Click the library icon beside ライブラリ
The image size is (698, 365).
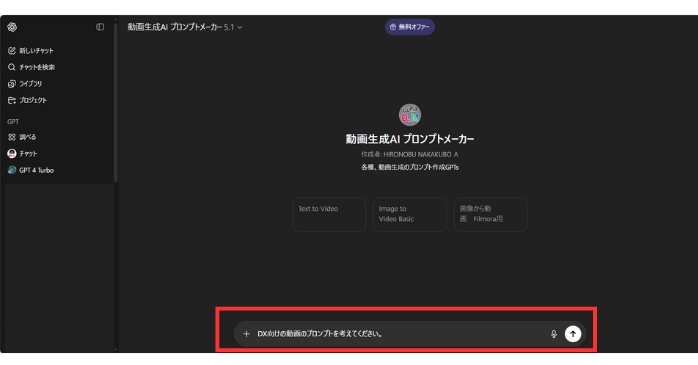click(x=12, y=84)
